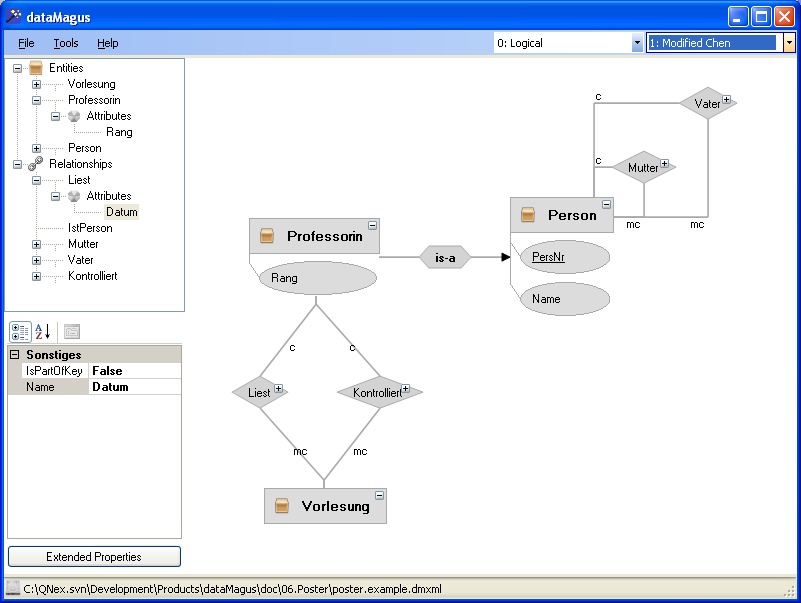Select the Kontrolliert relationship label in tree

(x=92, y=276)
